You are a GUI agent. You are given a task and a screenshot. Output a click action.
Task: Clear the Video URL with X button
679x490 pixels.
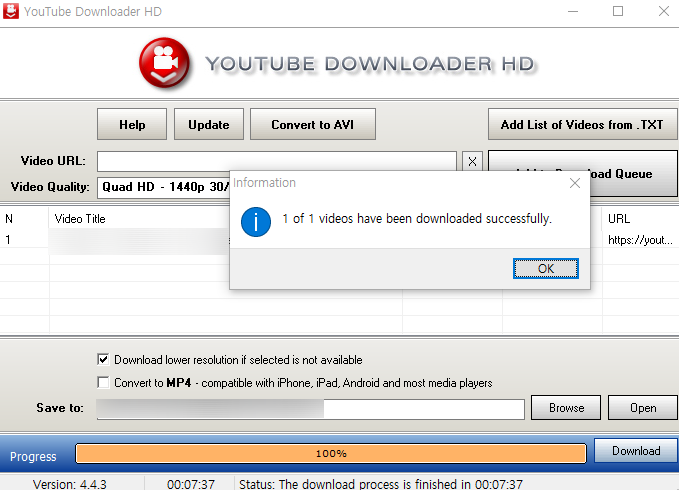pos(472,161)
